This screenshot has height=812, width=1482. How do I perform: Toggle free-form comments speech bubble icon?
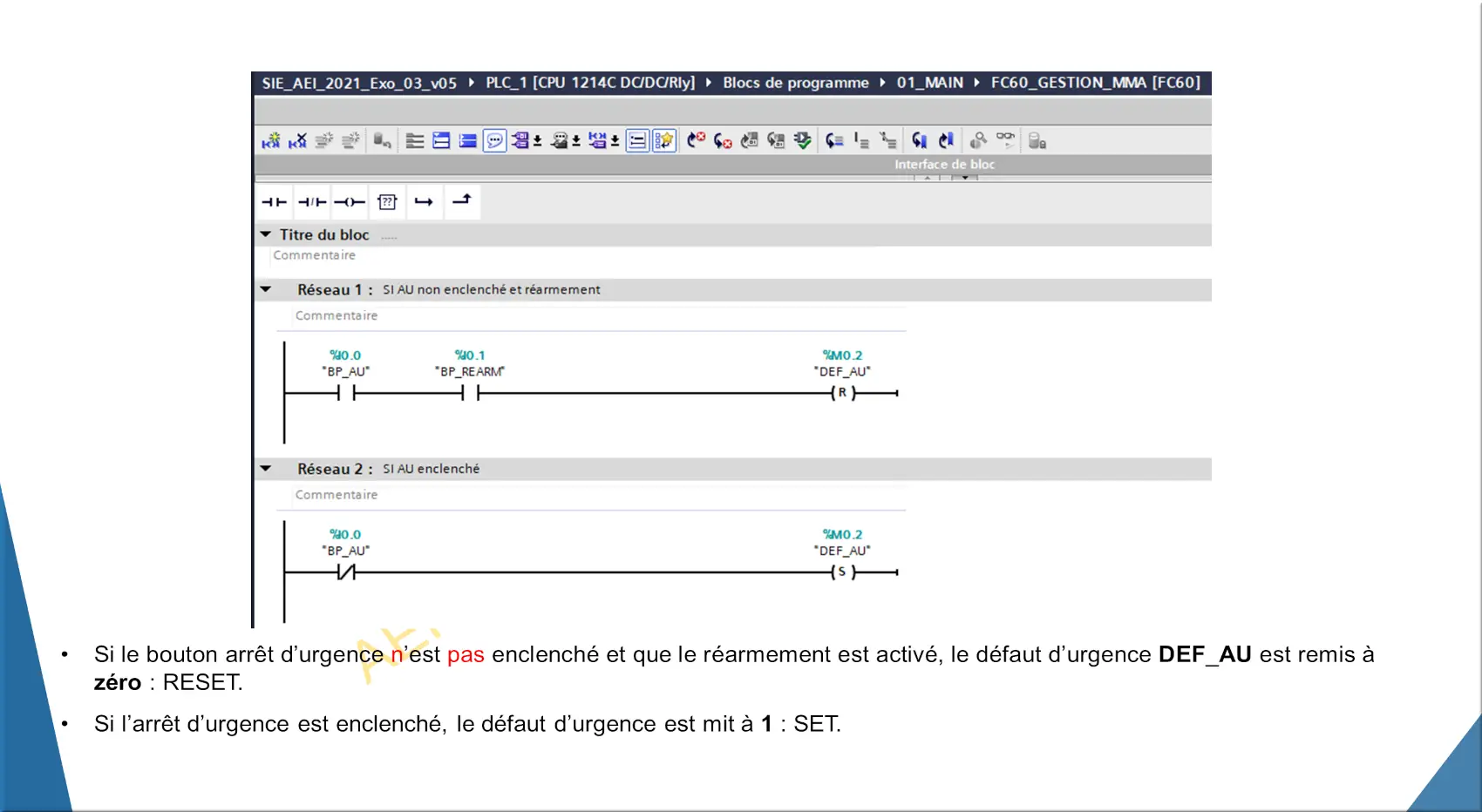(x=495, y=140)
